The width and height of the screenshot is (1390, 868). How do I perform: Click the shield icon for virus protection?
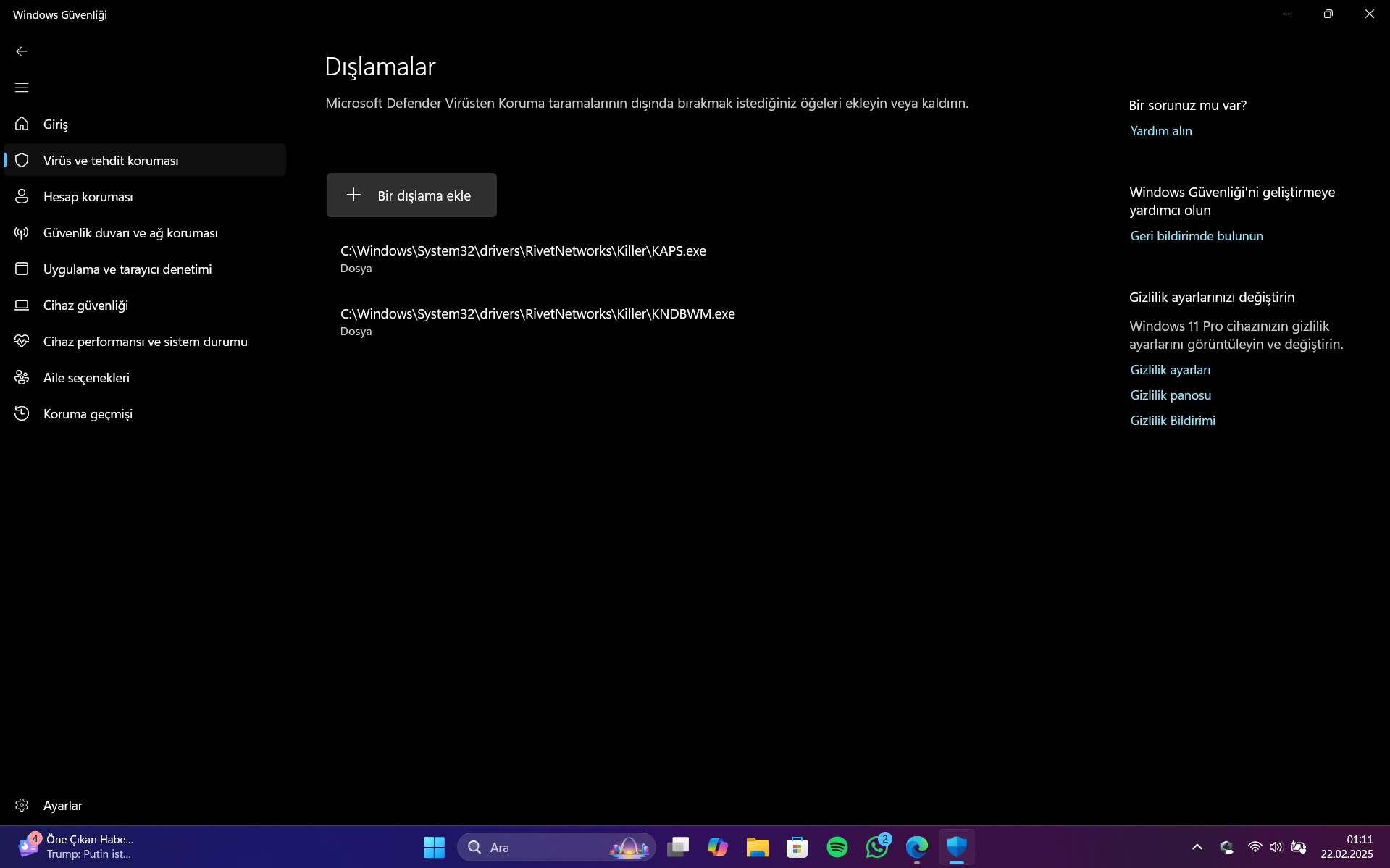tap(22, 160)
